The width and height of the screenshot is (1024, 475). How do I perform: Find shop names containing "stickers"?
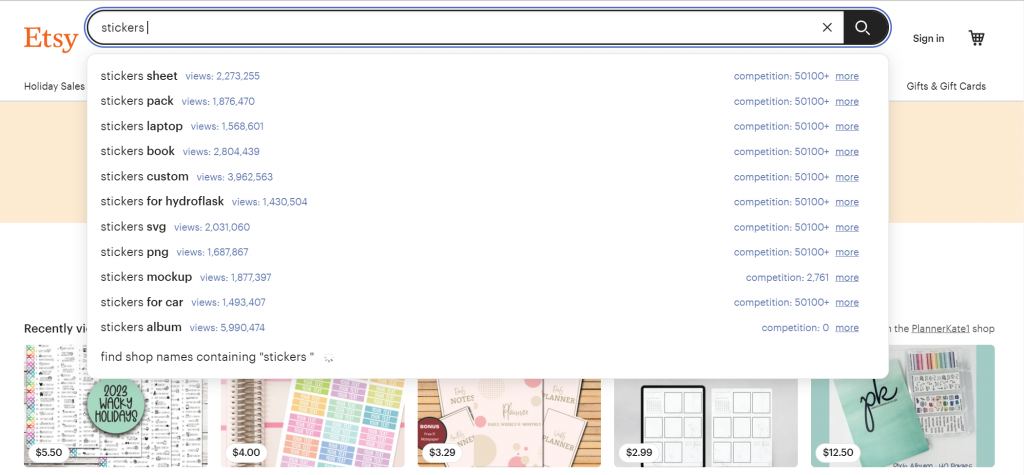207,357
